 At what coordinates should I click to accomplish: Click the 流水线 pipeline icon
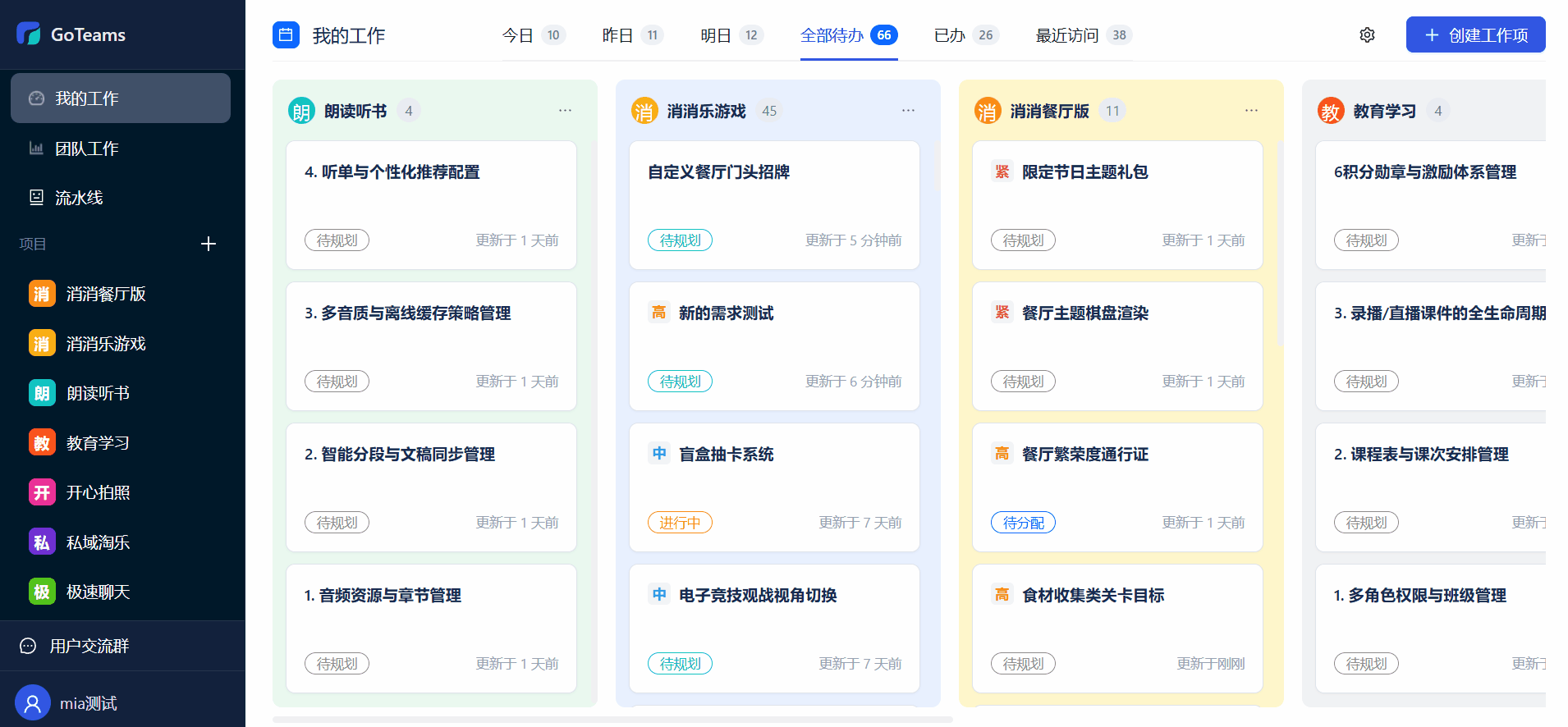coord(36,198)
